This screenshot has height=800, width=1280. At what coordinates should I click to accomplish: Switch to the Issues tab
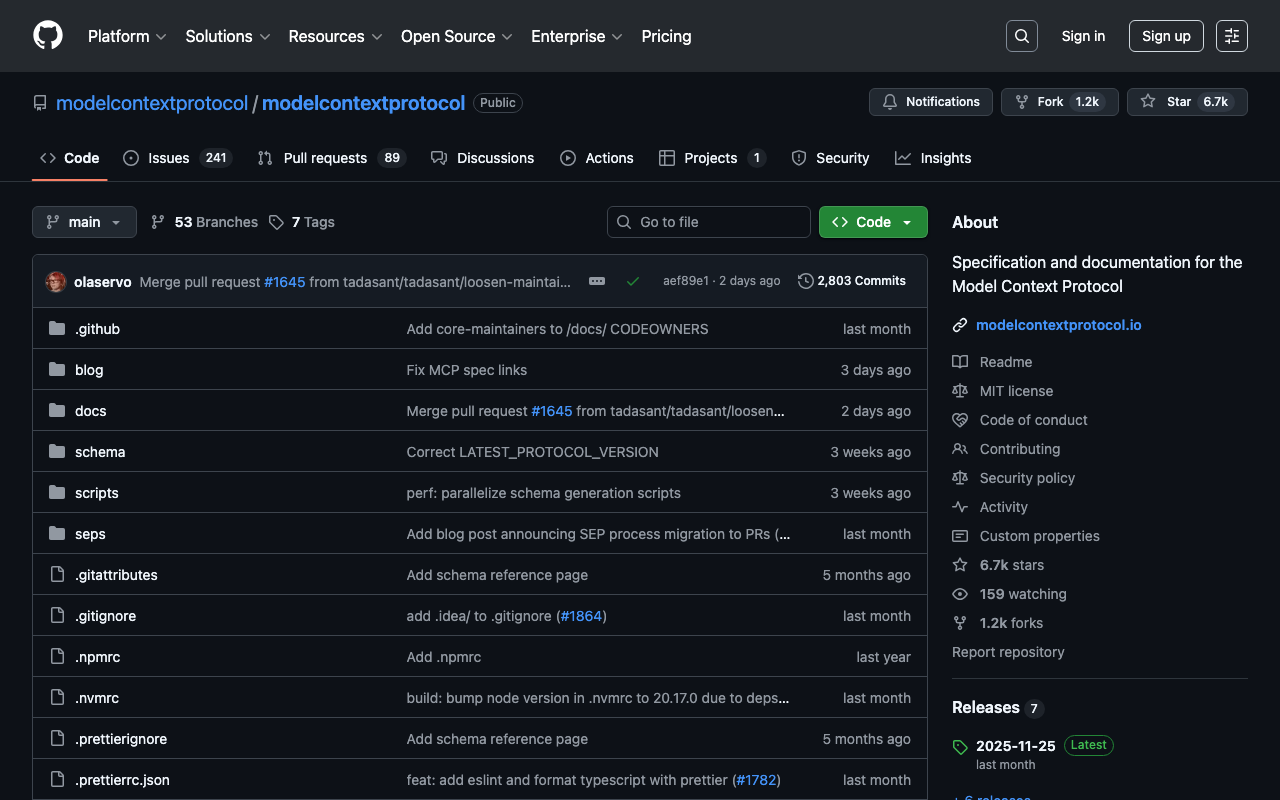[177, 158]
